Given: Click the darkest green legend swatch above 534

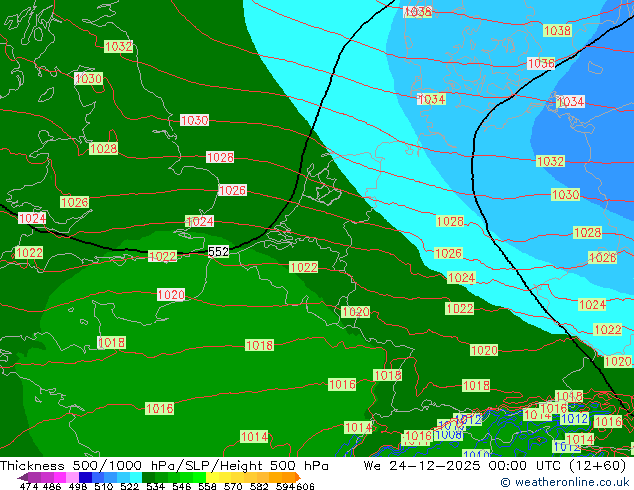Looking at the screenshot, I should click(x=148, y=477).
